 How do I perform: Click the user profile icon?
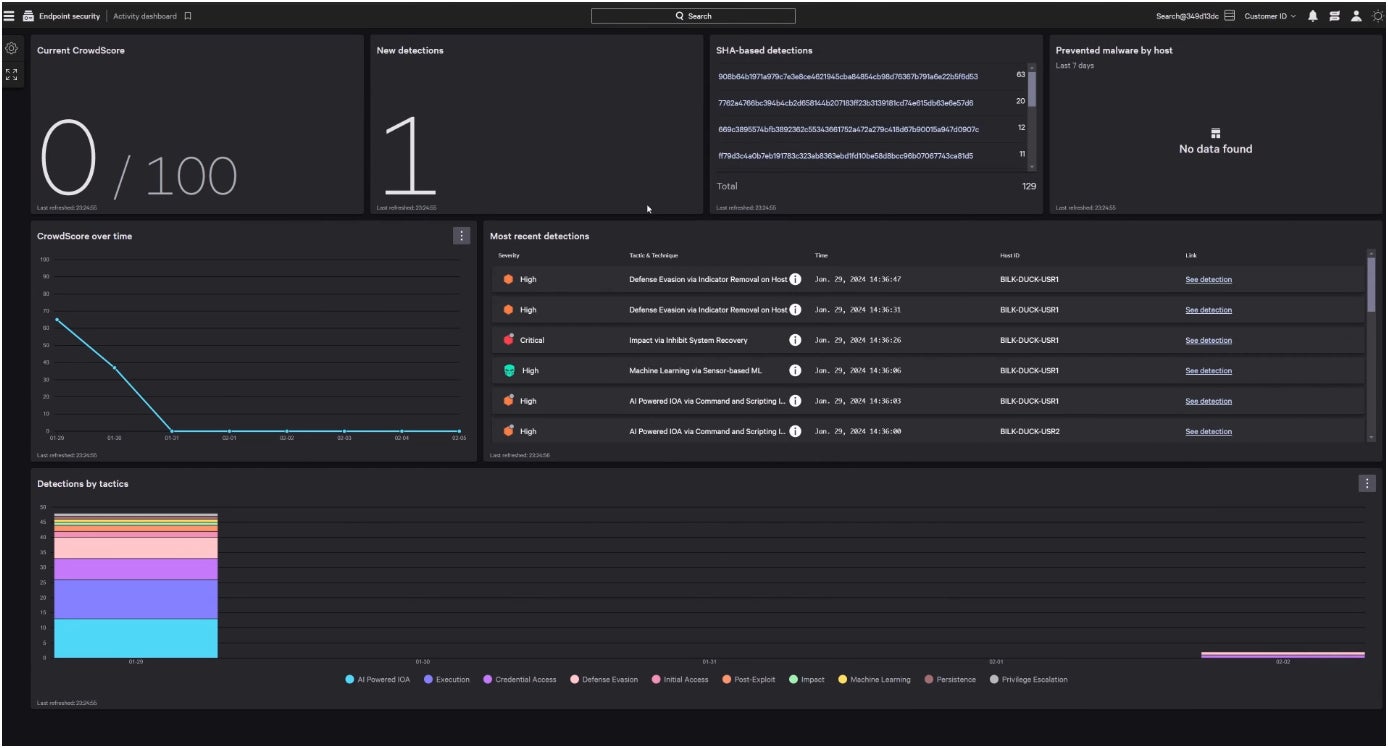[1356, 16]
